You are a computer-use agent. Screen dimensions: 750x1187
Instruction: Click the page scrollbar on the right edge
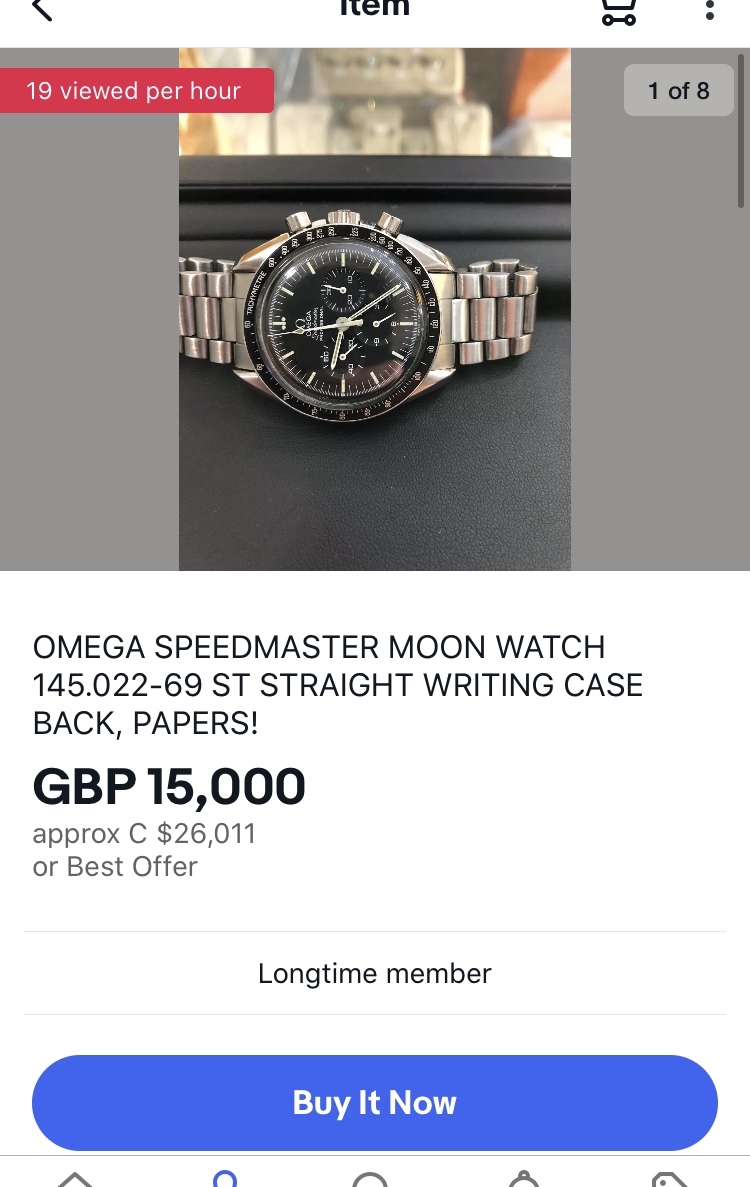[741, 130]
